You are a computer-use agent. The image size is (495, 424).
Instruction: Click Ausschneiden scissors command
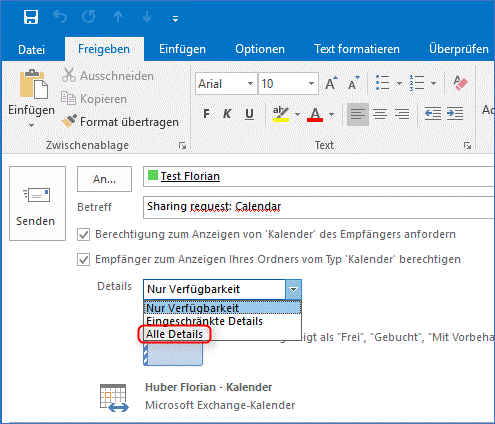point(107,76)
